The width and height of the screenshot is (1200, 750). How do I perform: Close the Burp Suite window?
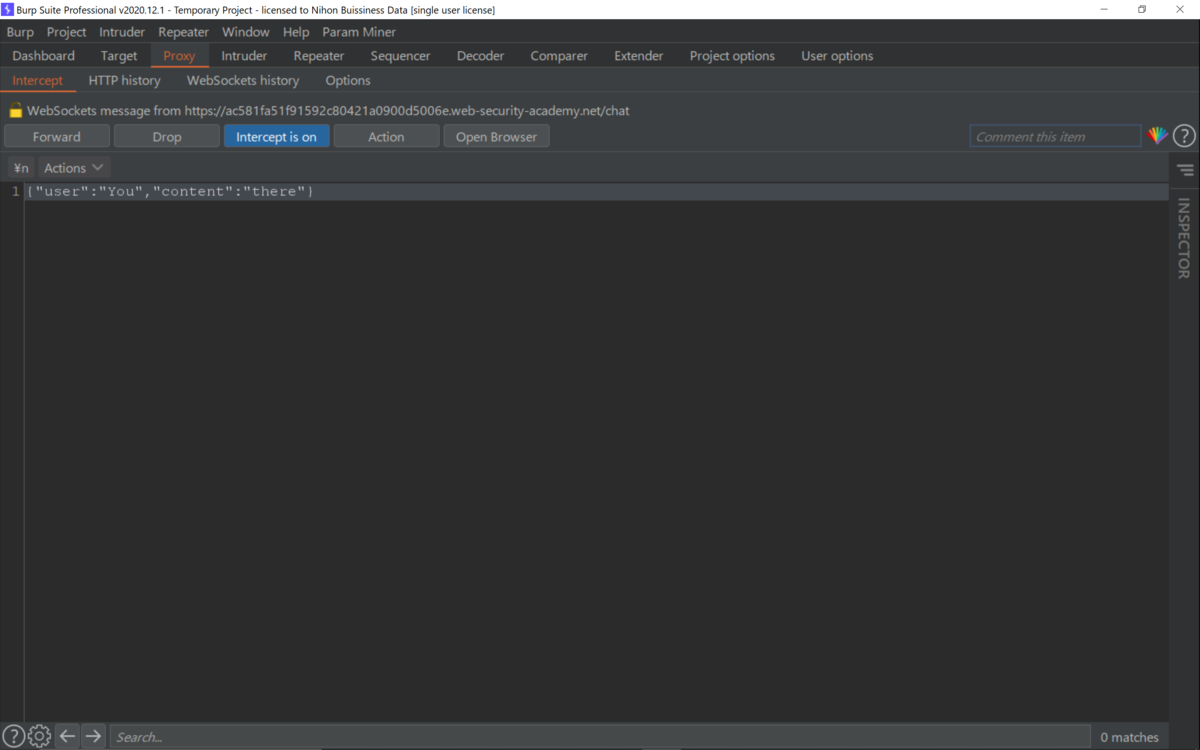pyautogui.click(x=1180, y=9)
